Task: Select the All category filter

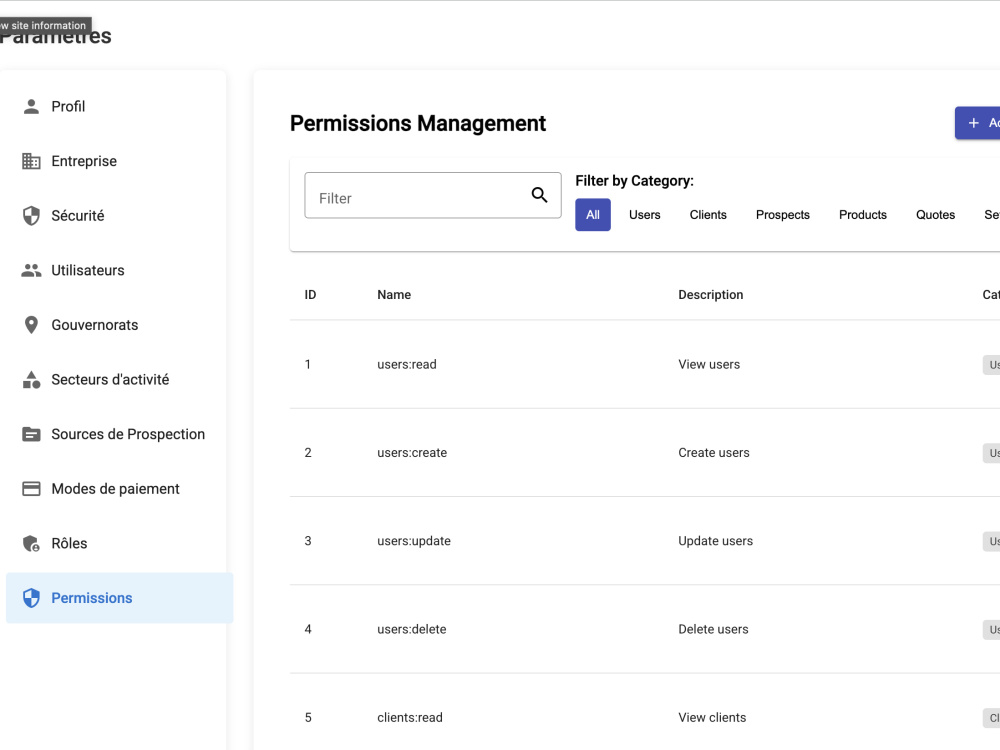Action: pos(593,215)
